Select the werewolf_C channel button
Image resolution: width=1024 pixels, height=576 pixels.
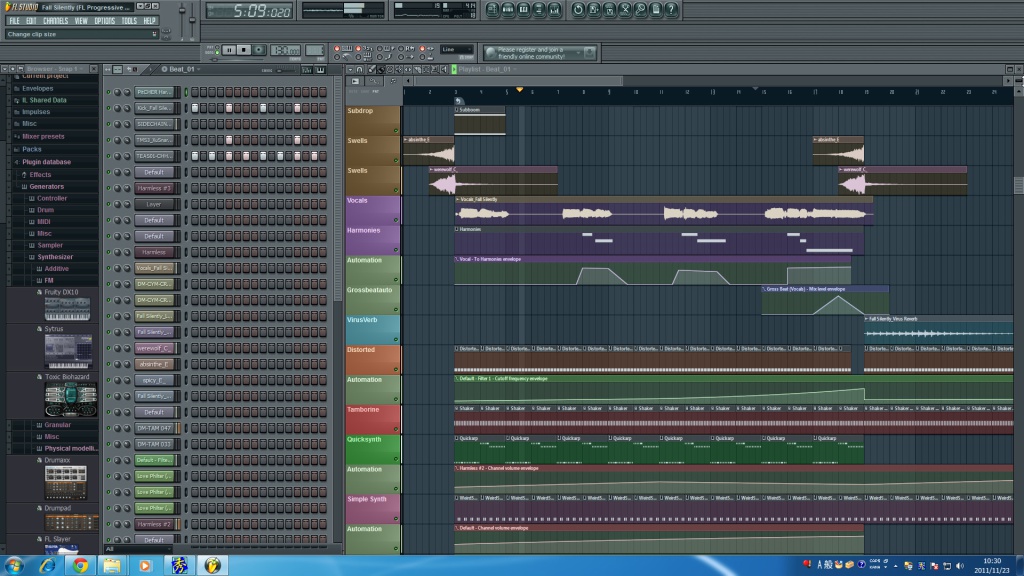tap(154, 348)
